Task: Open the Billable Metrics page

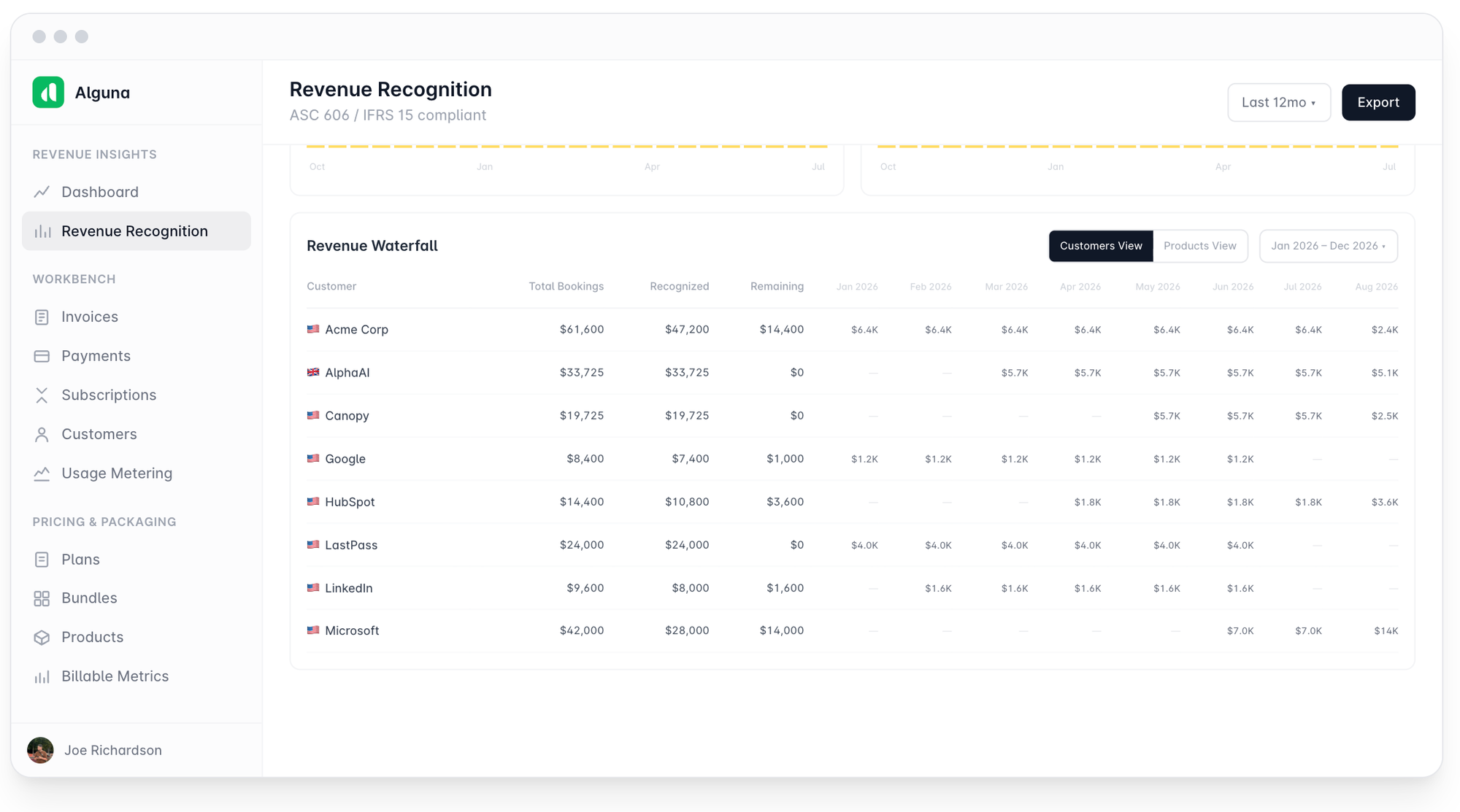Action: (x=137, y=676)
